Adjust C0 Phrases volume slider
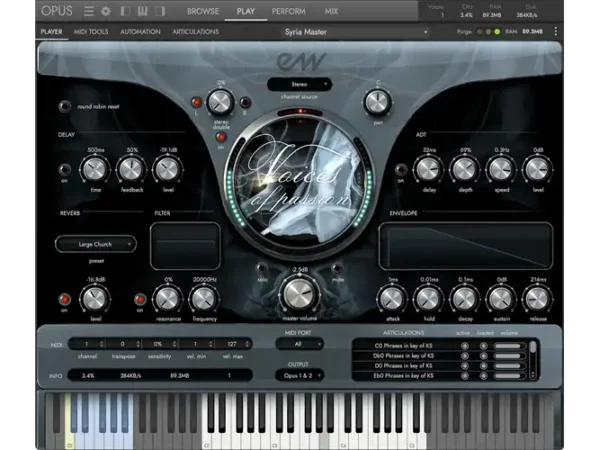The image size is (600, 450). pos(510,346)
